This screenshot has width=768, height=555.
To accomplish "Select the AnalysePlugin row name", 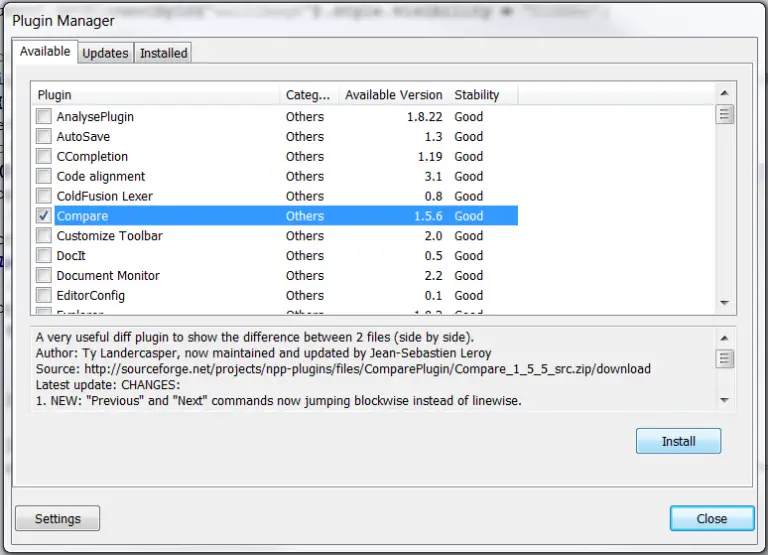I will pos(95,117).
